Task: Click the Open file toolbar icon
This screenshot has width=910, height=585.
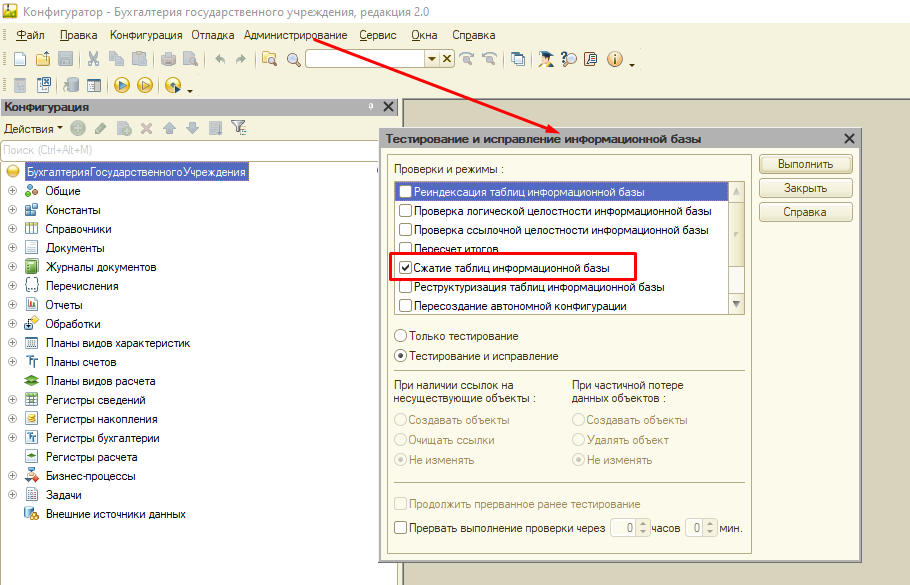Action: click(x=43, y=59)
